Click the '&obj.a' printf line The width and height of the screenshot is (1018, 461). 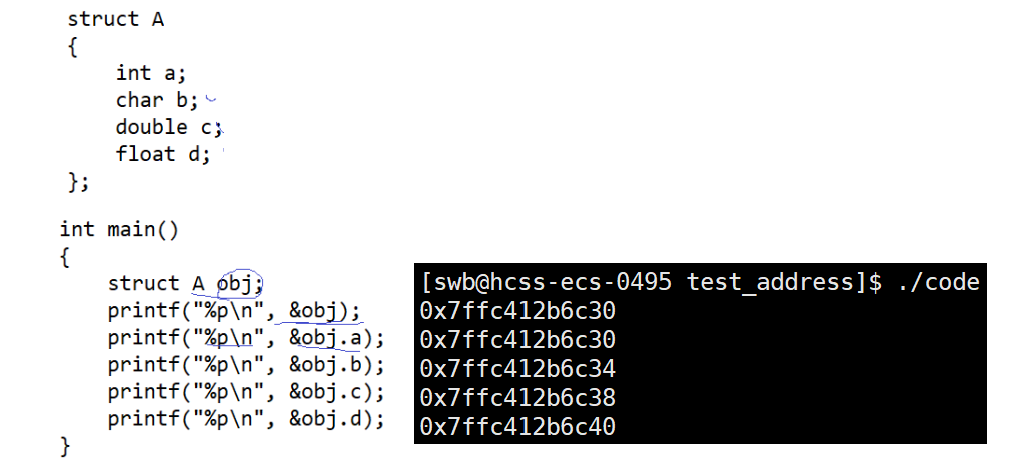pos(246,338)
